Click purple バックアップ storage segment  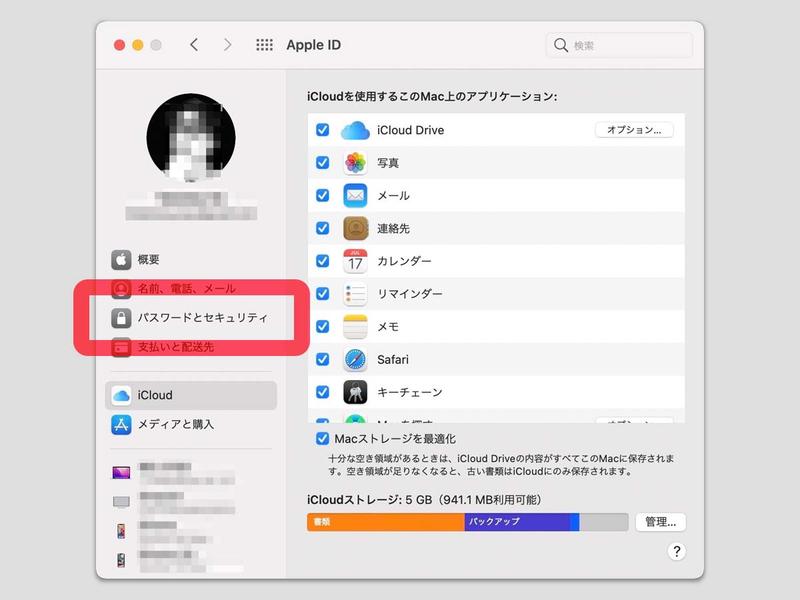[x=517, y=522]
